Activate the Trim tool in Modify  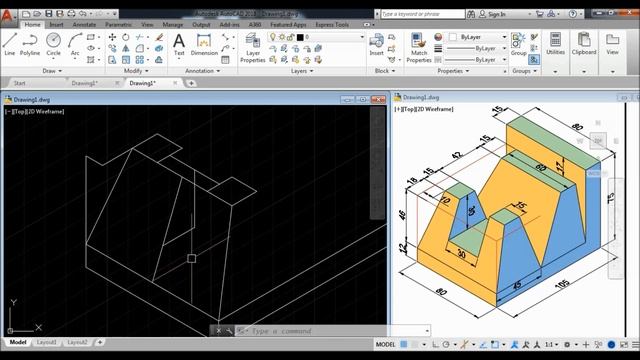click(140, 37)
